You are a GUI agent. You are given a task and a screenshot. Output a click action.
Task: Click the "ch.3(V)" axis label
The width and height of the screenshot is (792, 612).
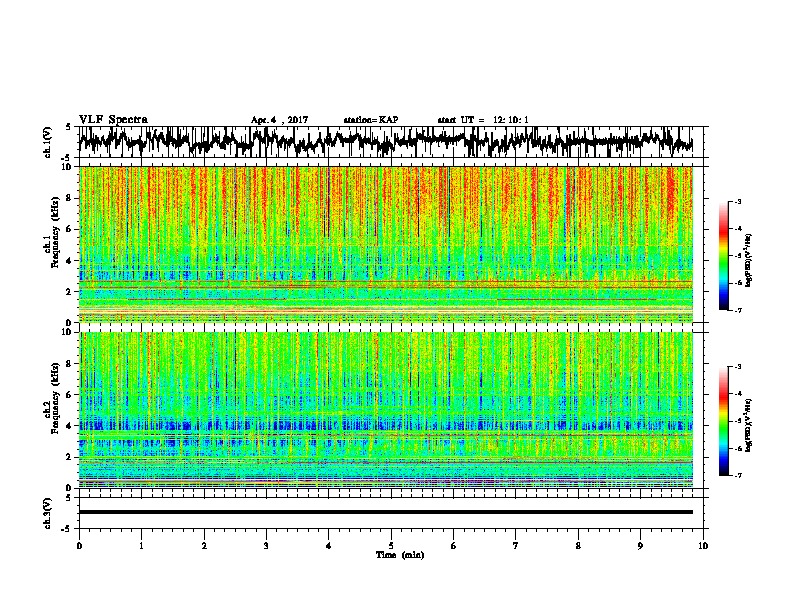pyautogui.click(x=48, y=513)
